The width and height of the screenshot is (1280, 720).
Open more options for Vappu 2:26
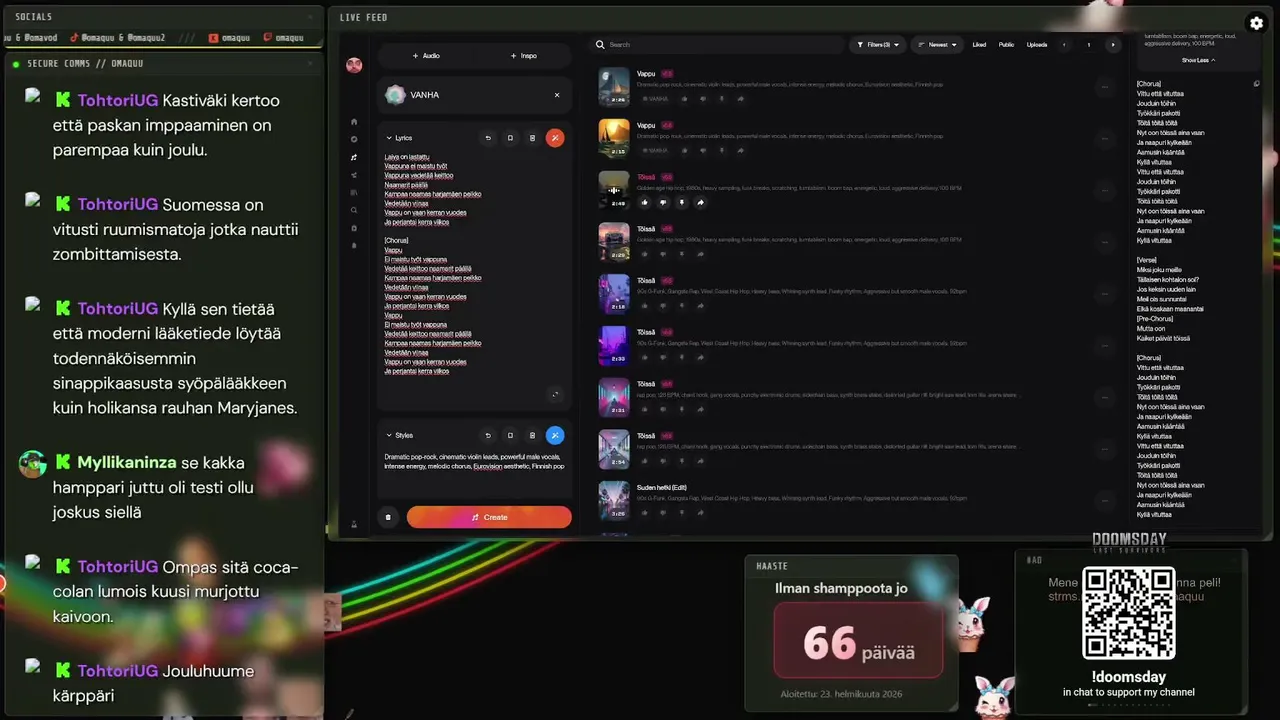1104,87
